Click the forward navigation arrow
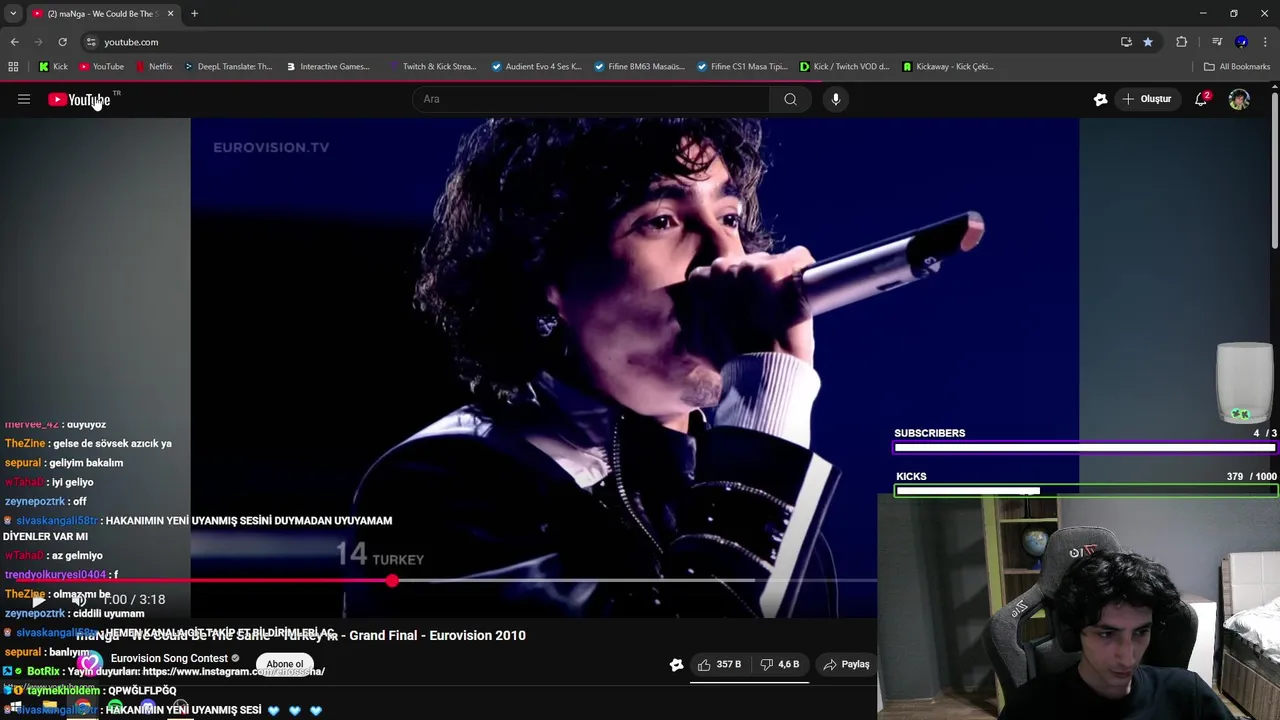Viewport: 1280px width, 720px height. coord(38,42)
